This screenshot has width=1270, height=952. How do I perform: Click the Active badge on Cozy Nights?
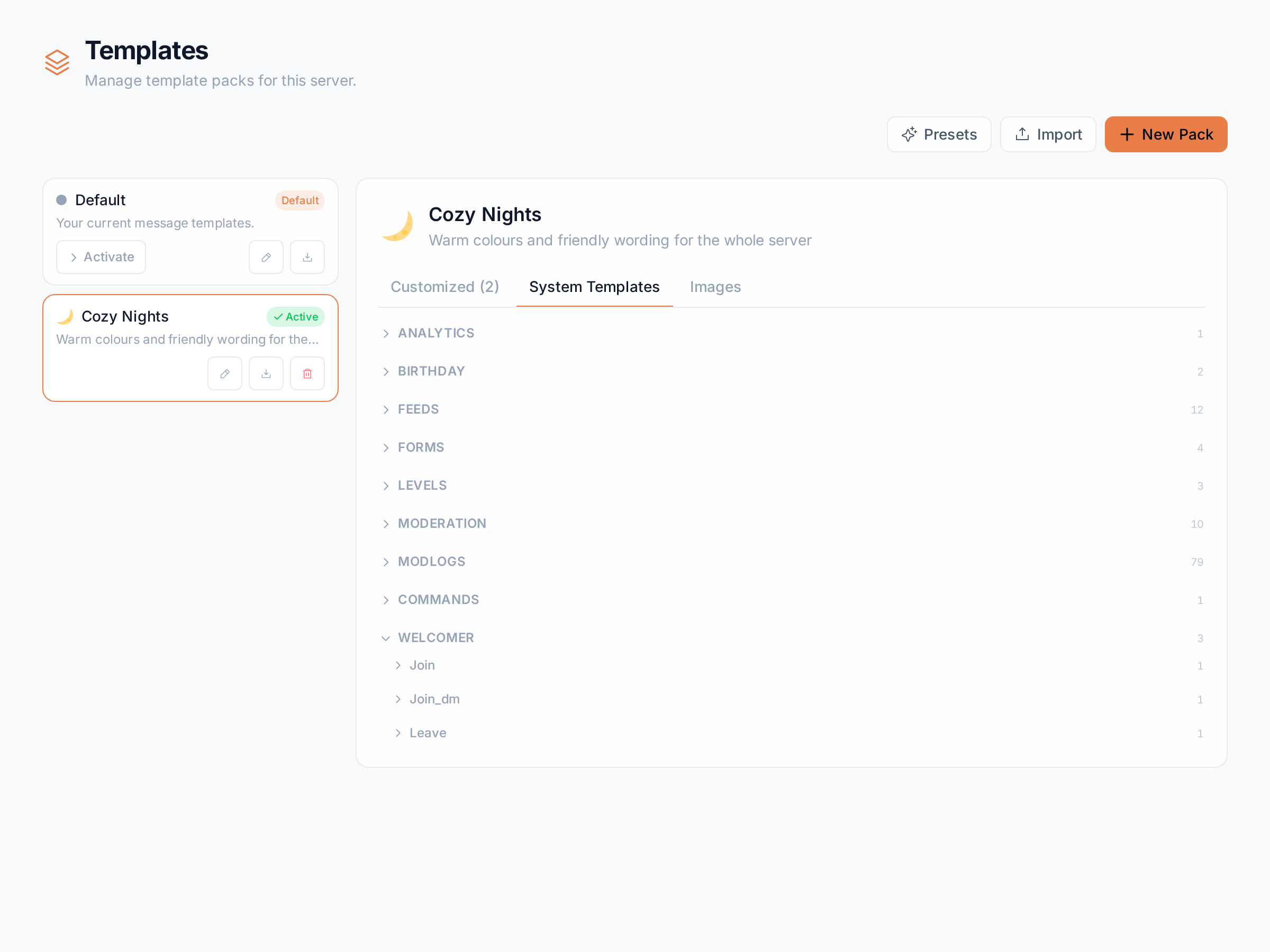click(x=296, y=317)
